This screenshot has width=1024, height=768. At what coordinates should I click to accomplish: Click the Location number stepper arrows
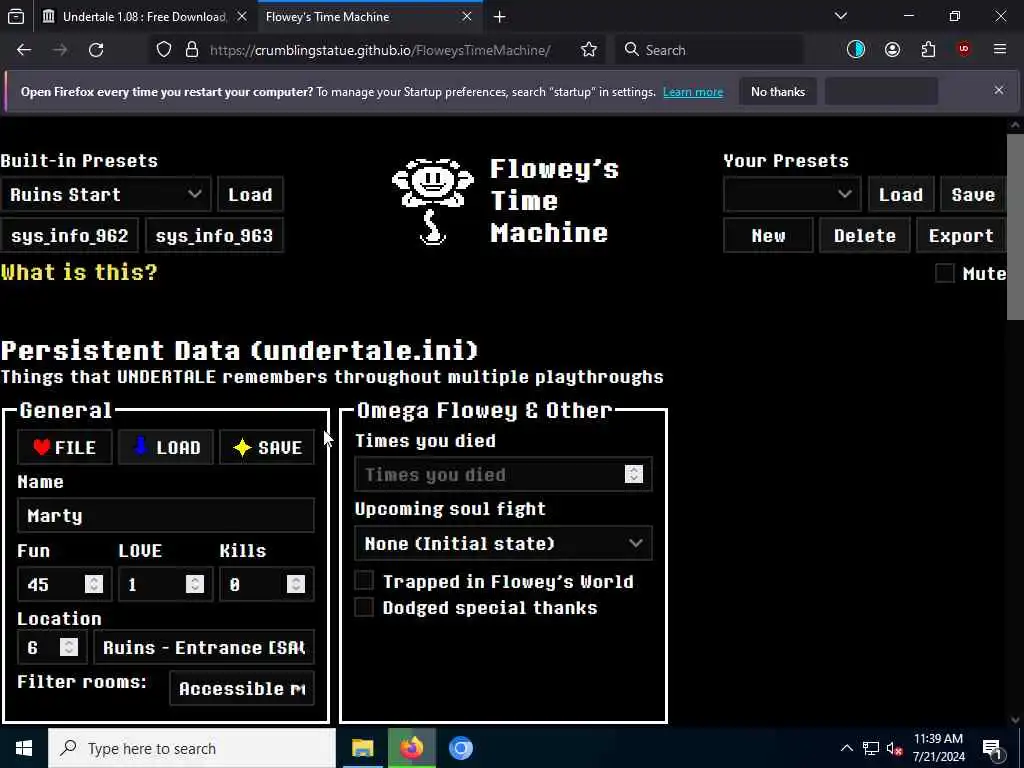[69, 647]
